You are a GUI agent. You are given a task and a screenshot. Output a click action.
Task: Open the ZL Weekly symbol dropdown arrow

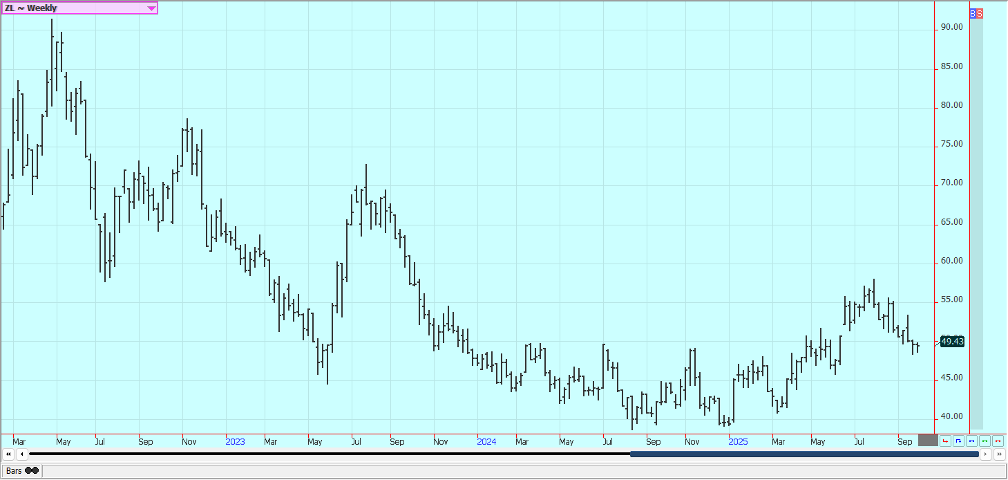coord(151,8)
